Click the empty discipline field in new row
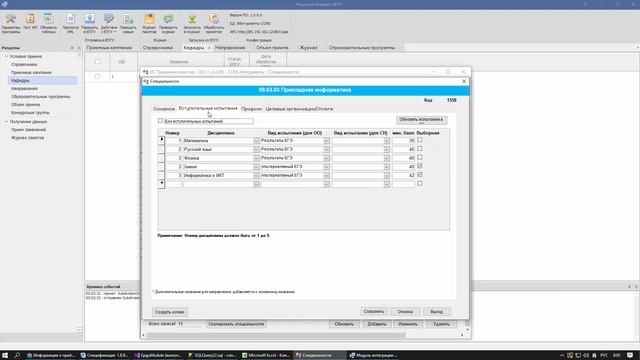Viewport: 640px width, 360px height. (218, 184)
